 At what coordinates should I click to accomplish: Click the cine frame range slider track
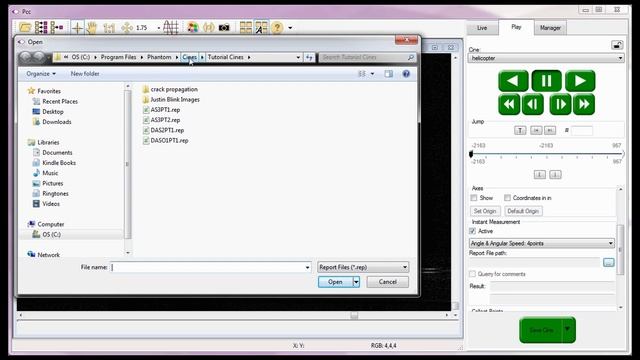tap(547, 154)
